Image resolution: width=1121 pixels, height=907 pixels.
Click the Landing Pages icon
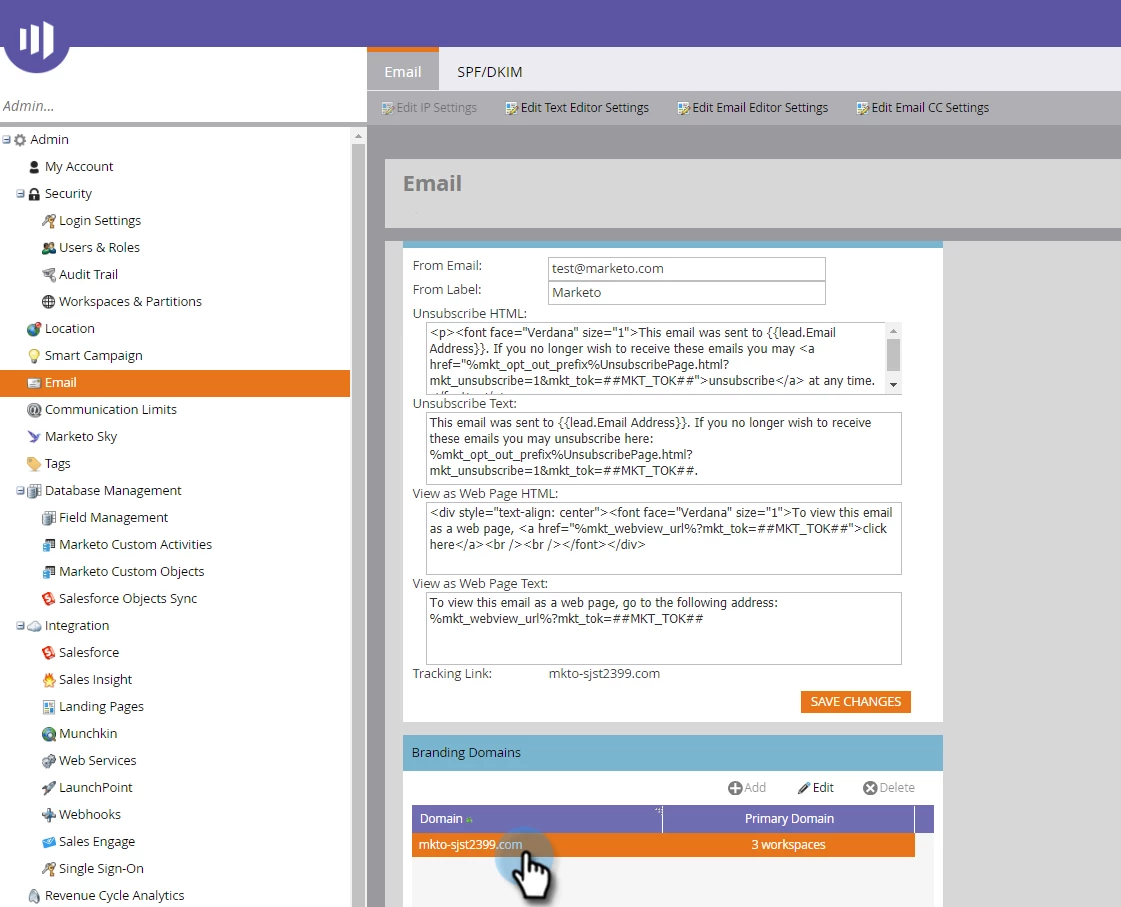(49, 707)
